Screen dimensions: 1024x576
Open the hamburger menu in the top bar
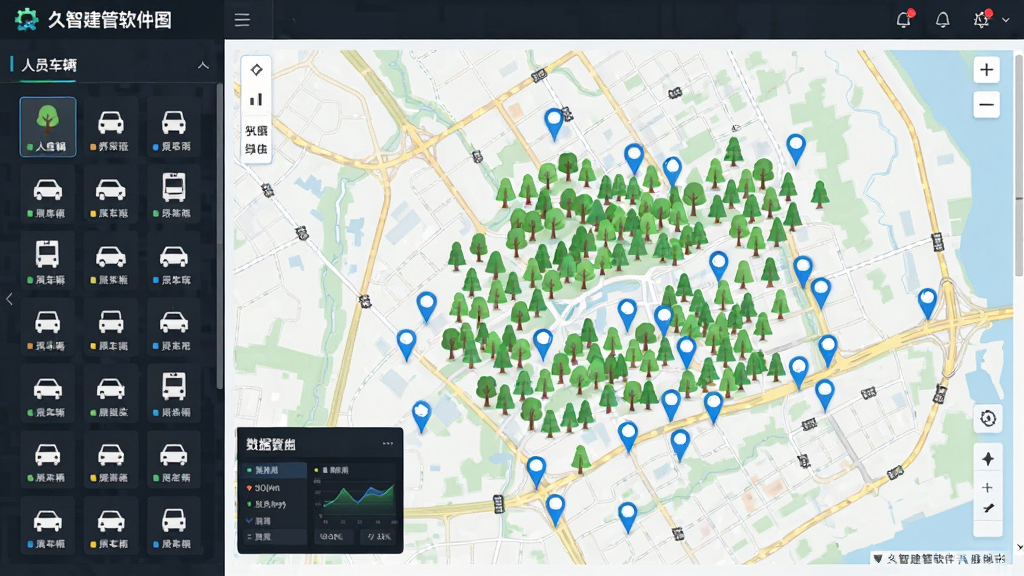pos(242,20)
